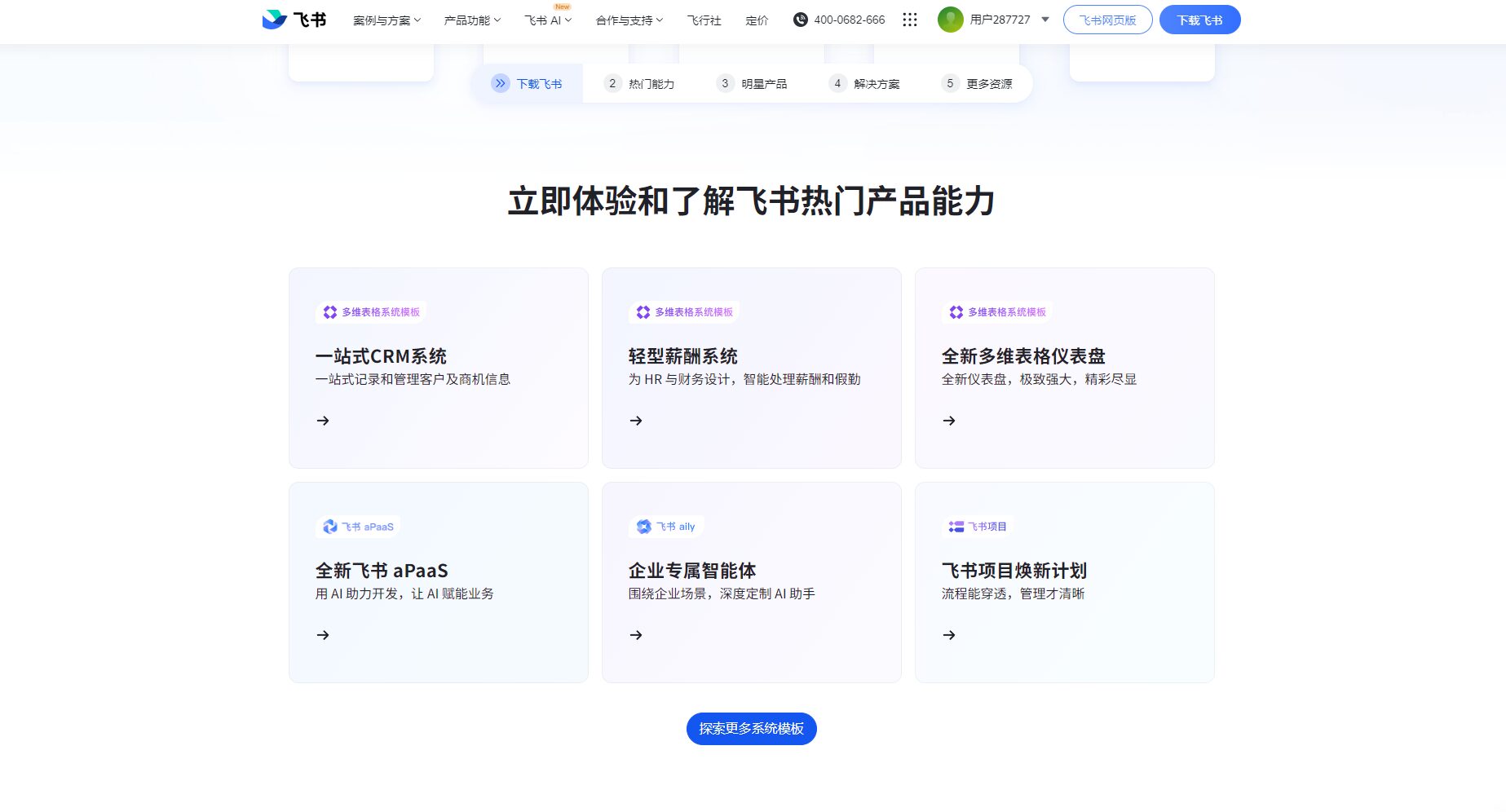Open the app grid dots icon

click(910, 20)
